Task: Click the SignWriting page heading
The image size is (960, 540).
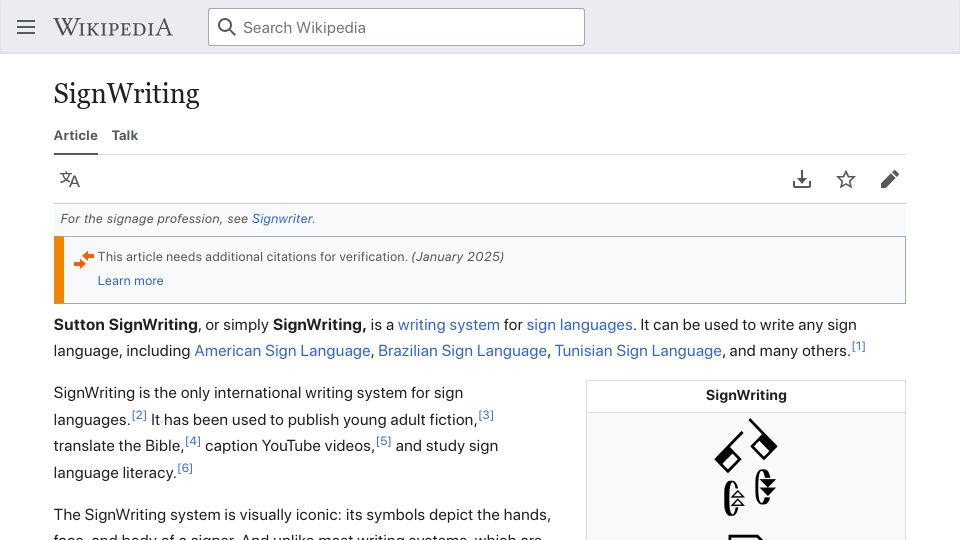Action: 127,94
